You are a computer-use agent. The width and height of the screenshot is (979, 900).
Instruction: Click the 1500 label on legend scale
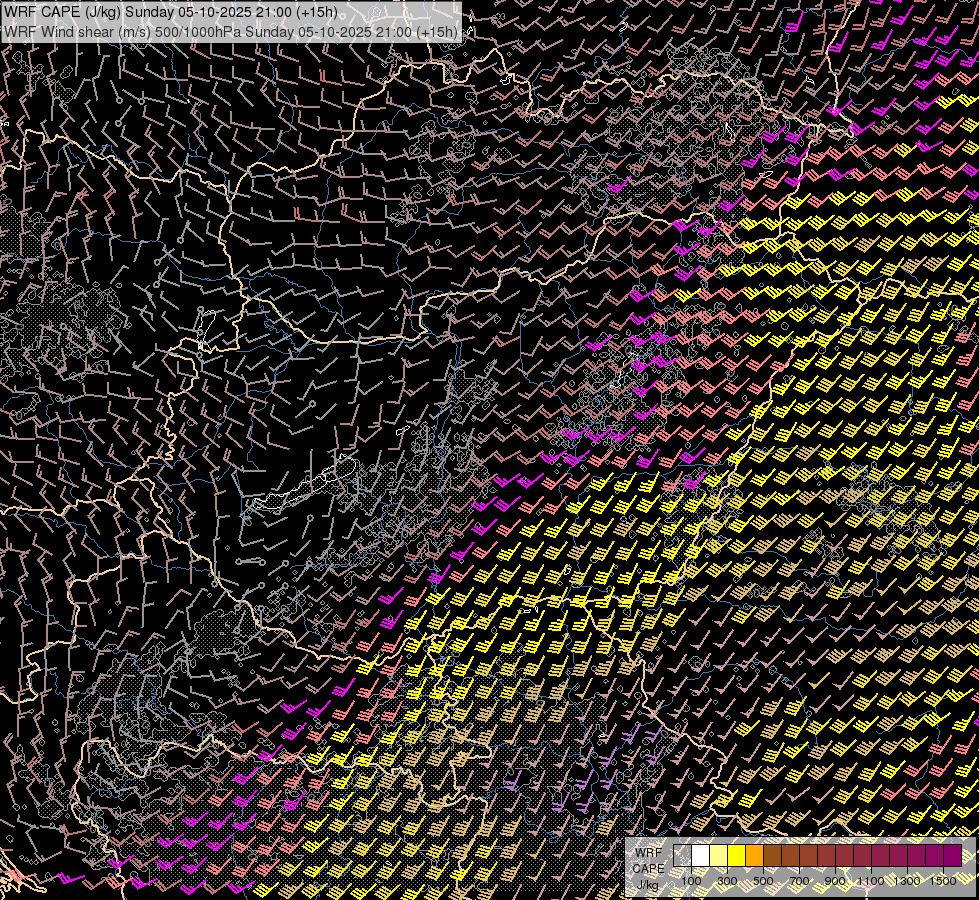[943, 881]
